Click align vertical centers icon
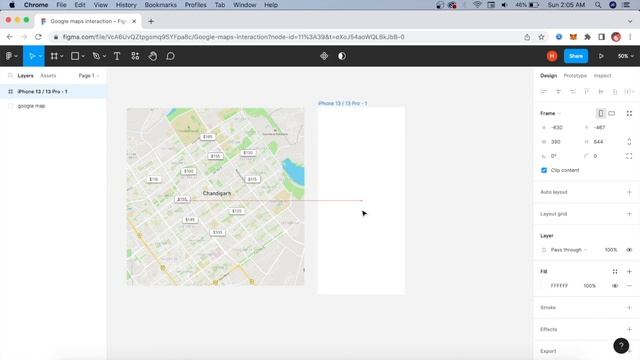This screenshot has width=640, height=360. [601, 91]
